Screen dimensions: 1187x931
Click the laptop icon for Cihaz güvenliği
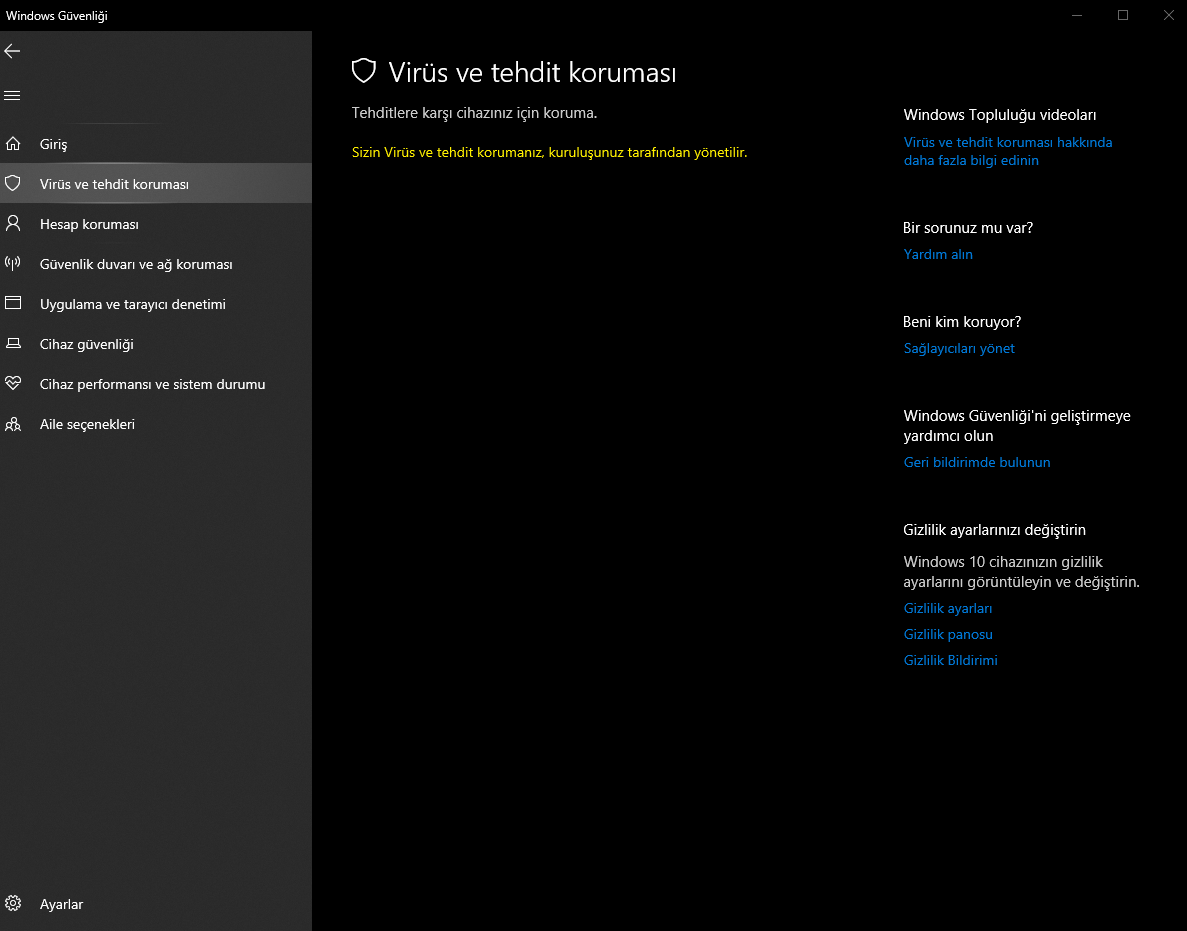13,344
